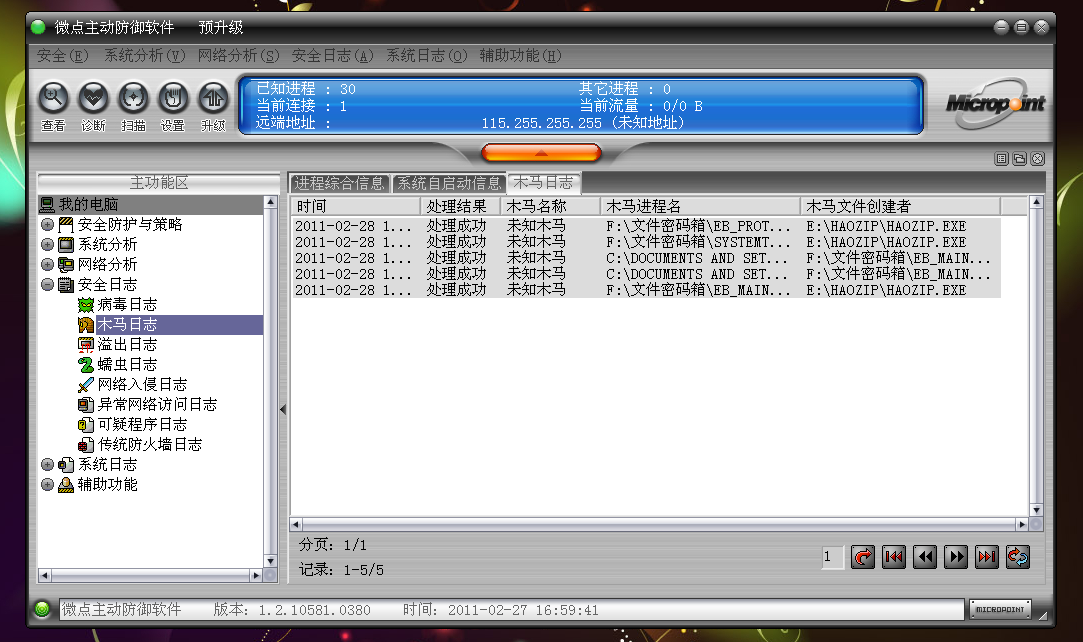Click the 系统日志 document icon
This screenshot has height=642, width=1083.
pos(66,465)
